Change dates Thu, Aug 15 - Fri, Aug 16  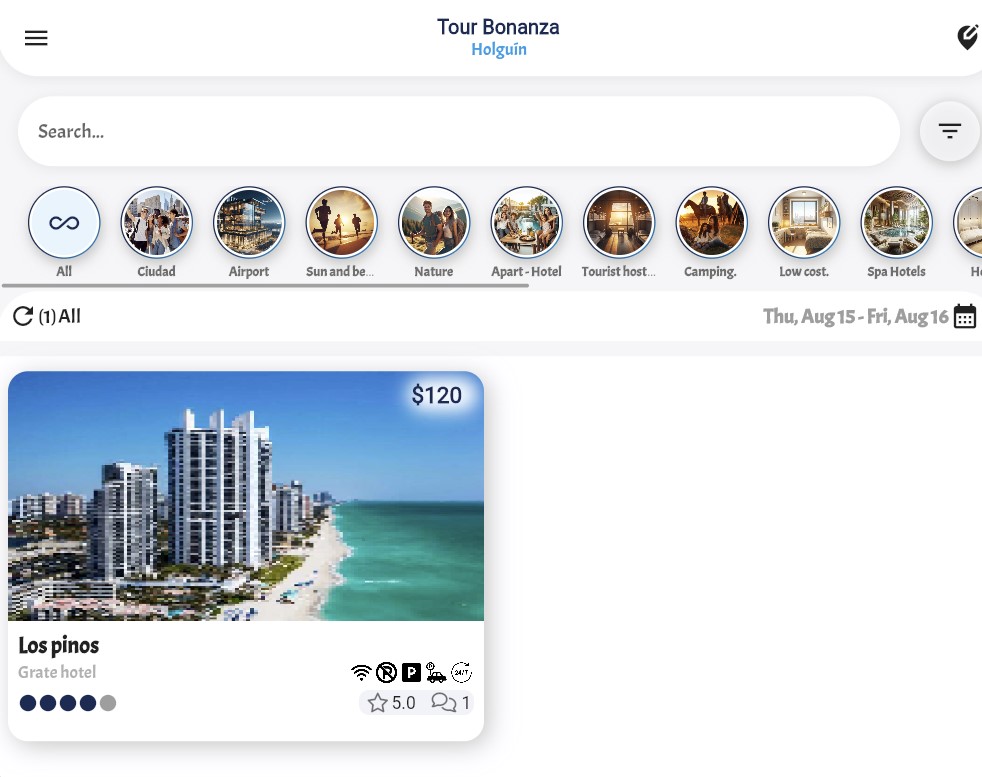[x=855, y=316]
